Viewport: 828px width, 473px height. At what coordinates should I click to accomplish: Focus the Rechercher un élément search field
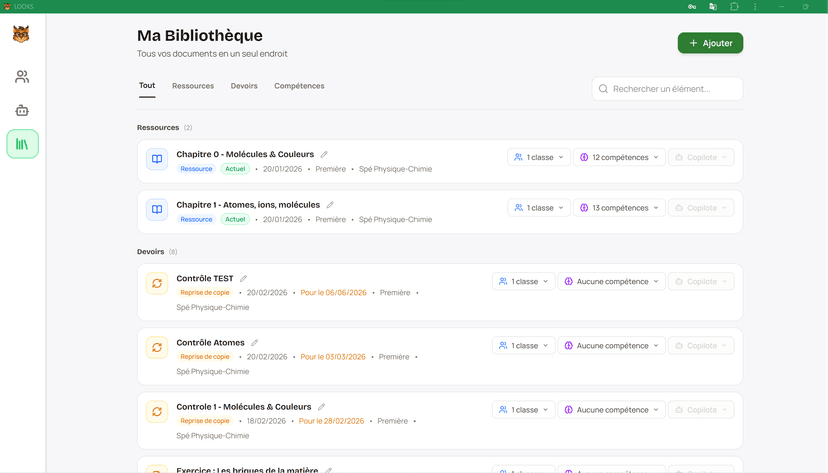point(672,89)
